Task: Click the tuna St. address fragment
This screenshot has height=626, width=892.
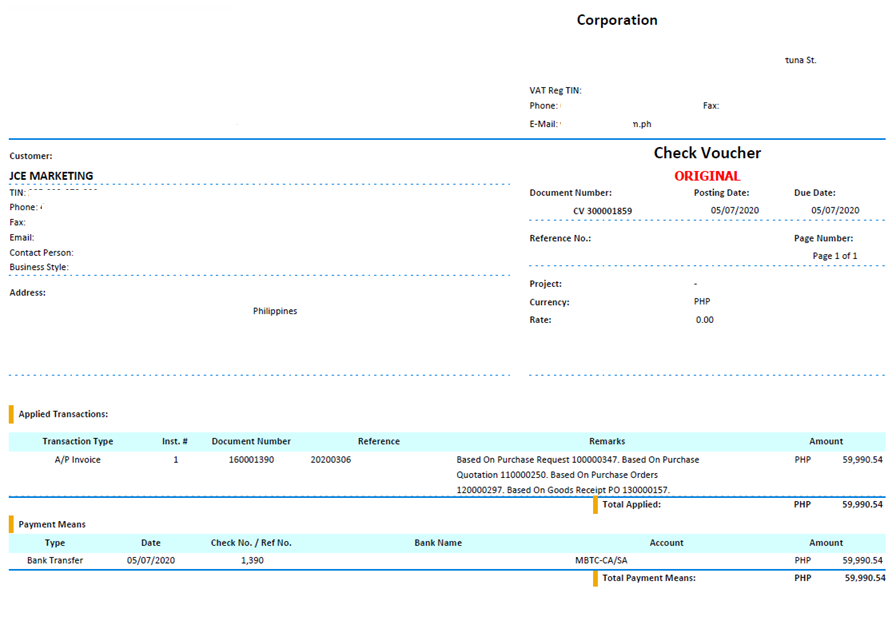Action: (800, 60)
